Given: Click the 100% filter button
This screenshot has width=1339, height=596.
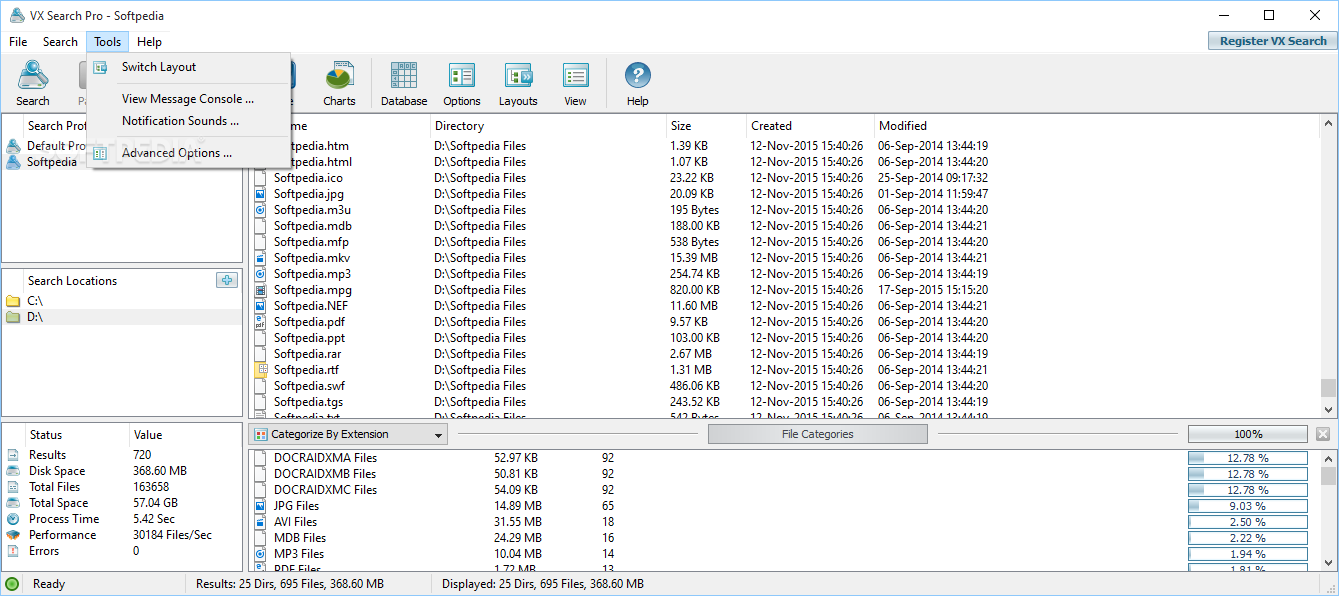Looking at the screenshot, I should point(1248,434).
